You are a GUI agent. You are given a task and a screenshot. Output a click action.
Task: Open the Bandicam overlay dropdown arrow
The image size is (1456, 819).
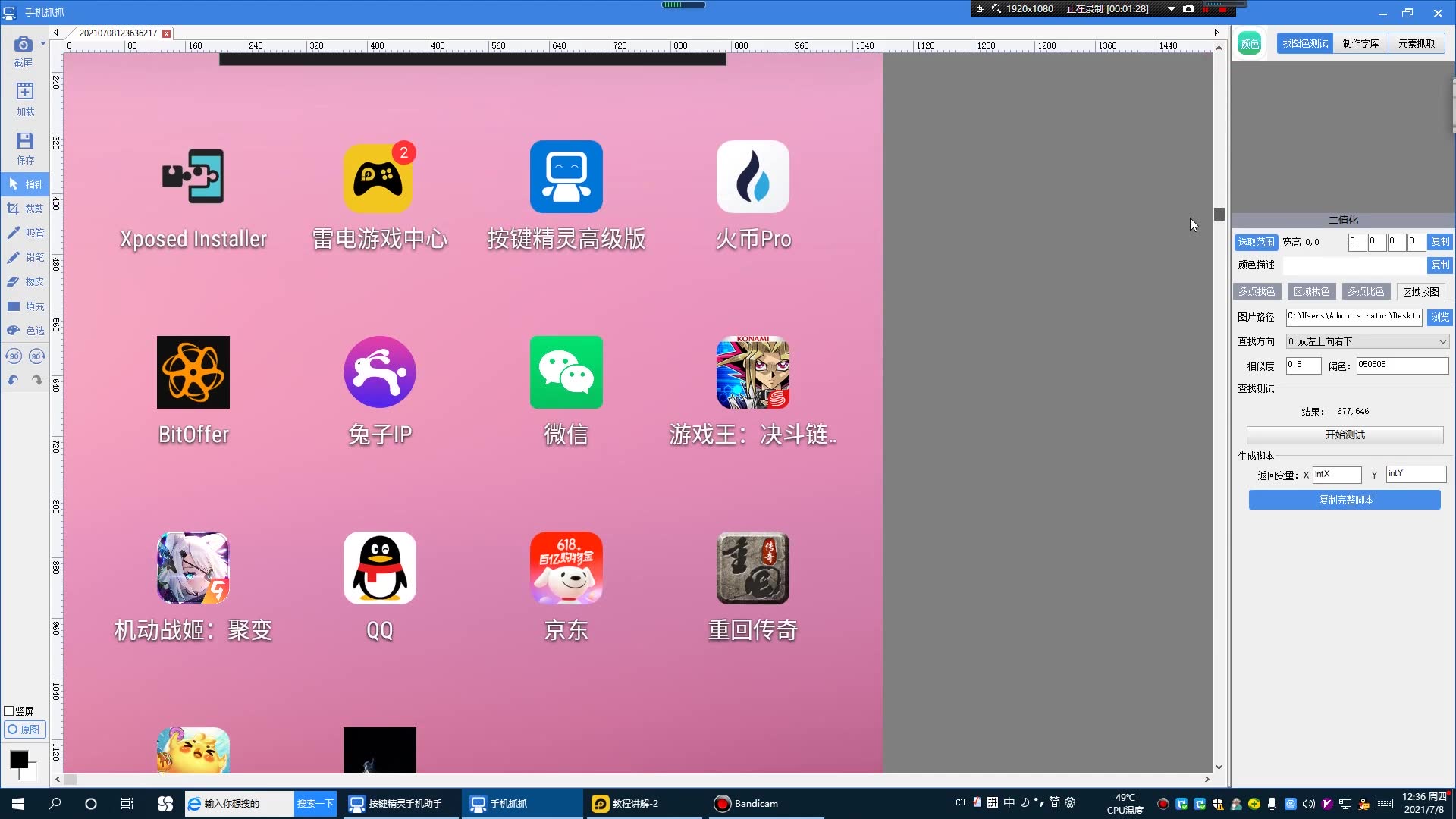(1172, 9)
